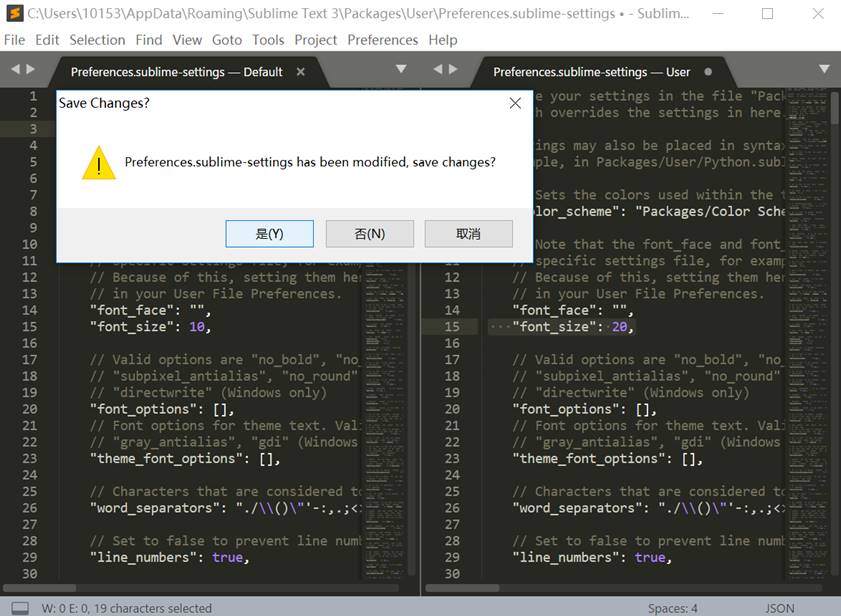Image resolution: width=841 pixels, height=616 pixels.
Task: Open Spaces: 4 indentation selector
Action: click(673, 608)
